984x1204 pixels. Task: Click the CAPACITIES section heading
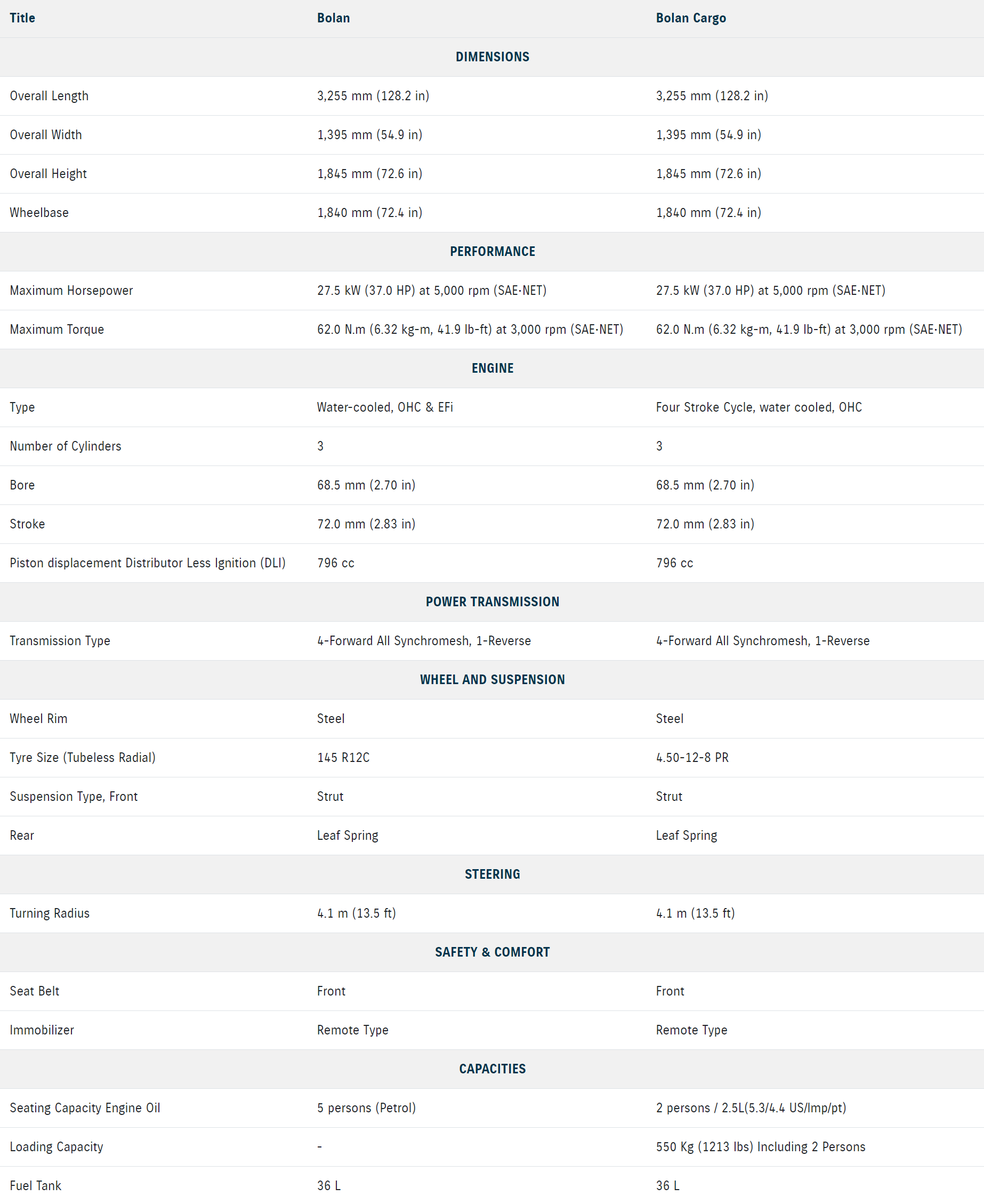(492, 1069)
